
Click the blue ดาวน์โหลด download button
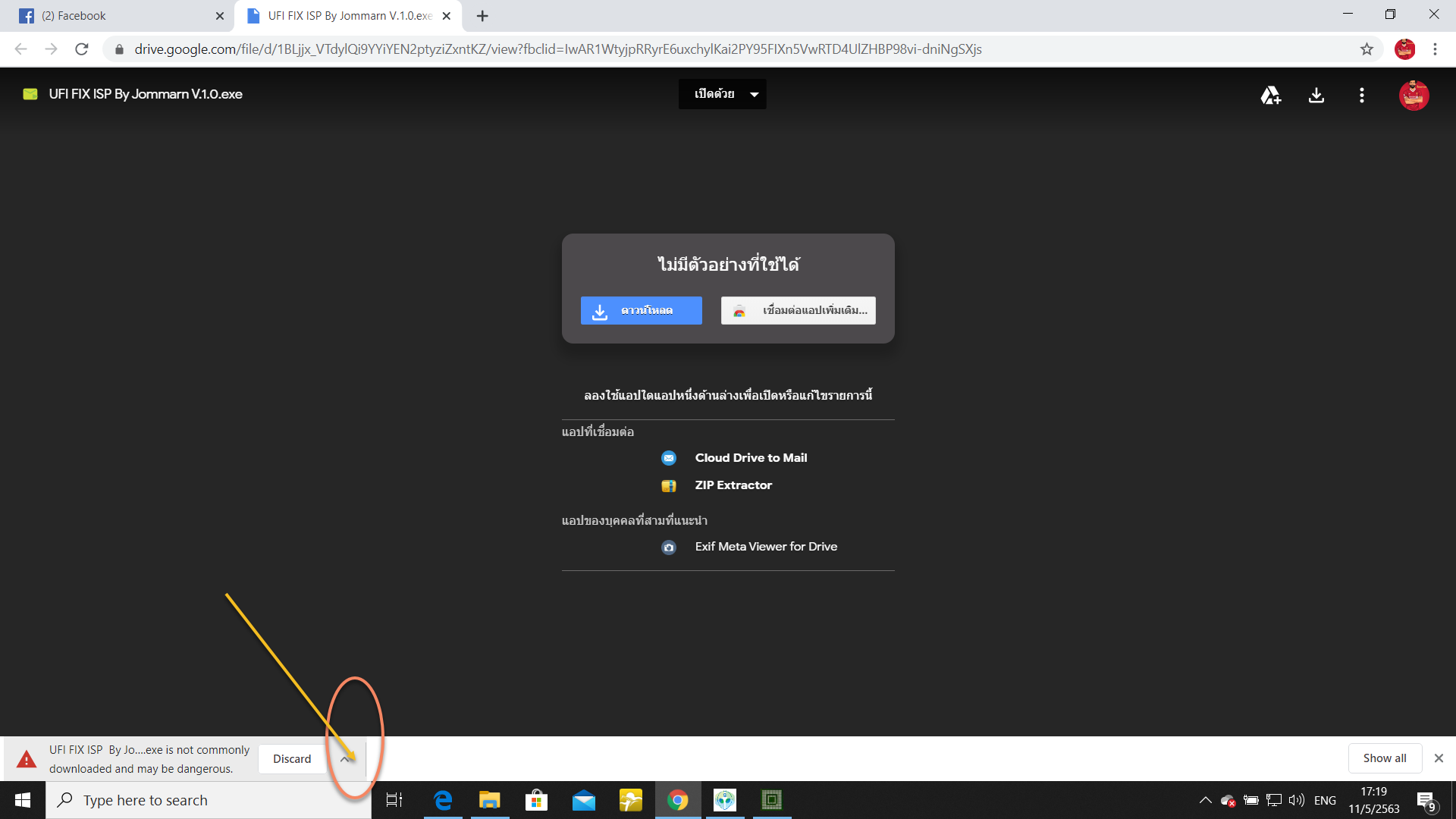pos(642,310)
